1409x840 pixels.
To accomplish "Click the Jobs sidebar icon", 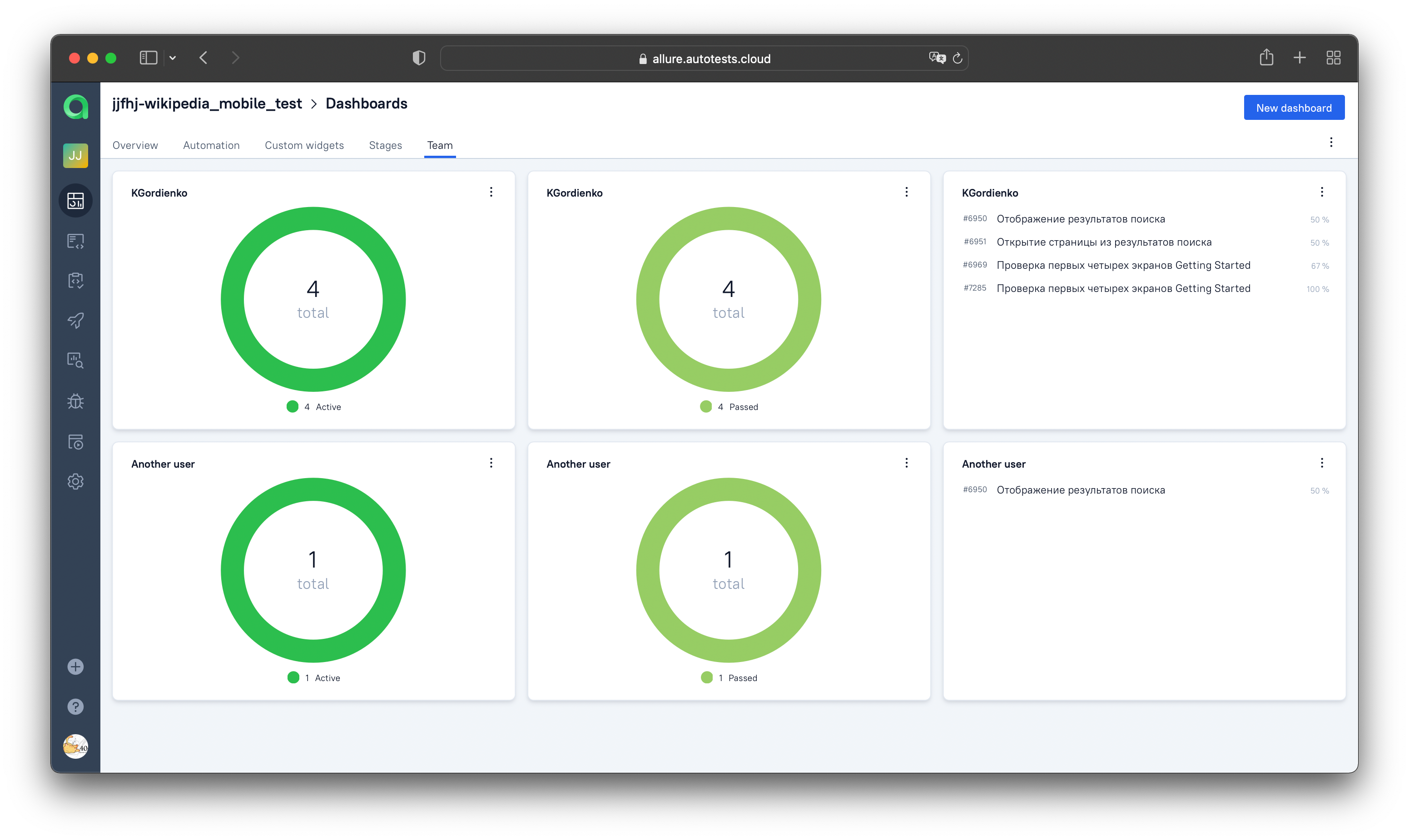I will [x=75, y=441].
